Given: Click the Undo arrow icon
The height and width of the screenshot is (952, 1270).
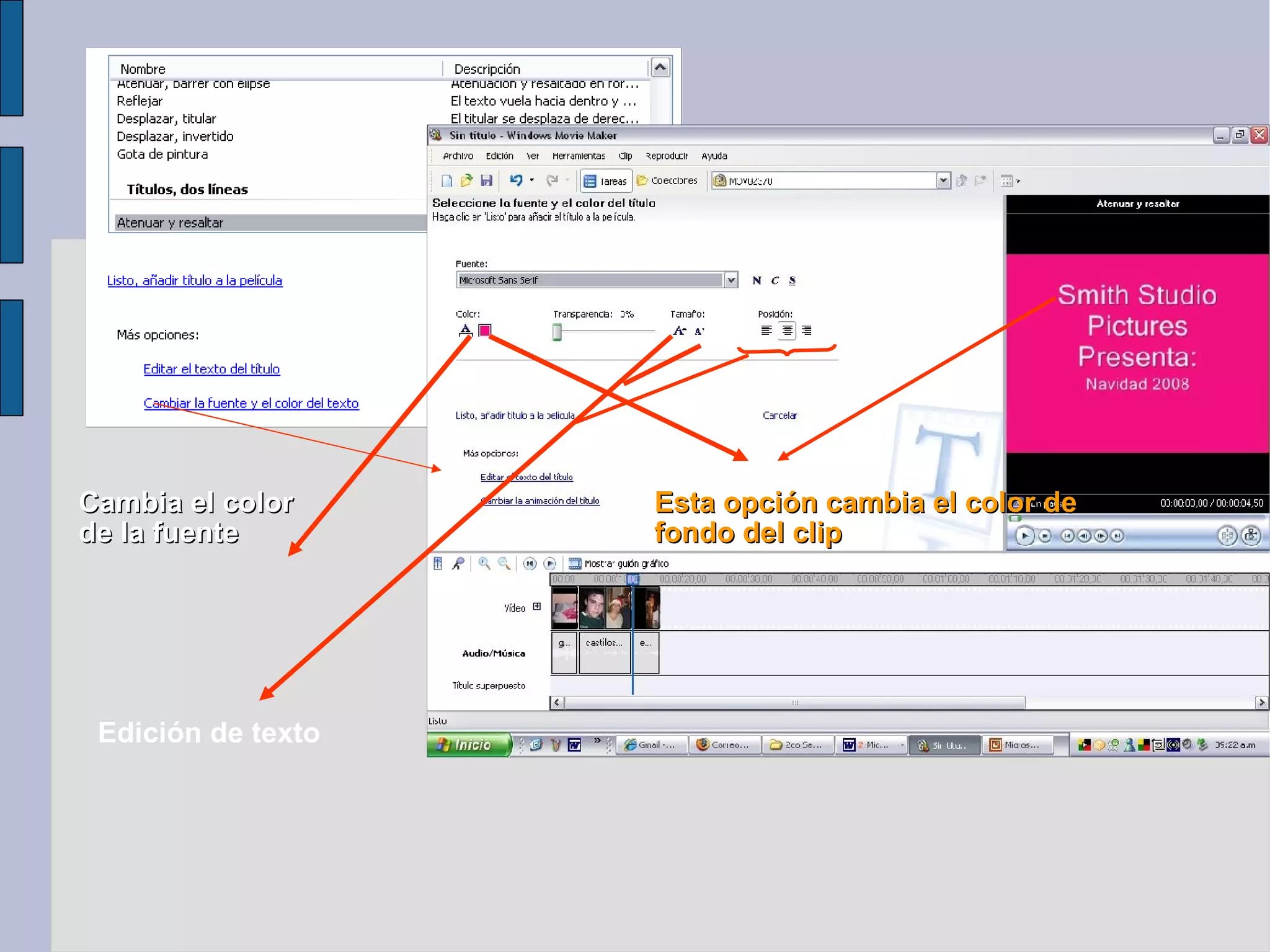Looking at the screenshot, I should point(516,180).
